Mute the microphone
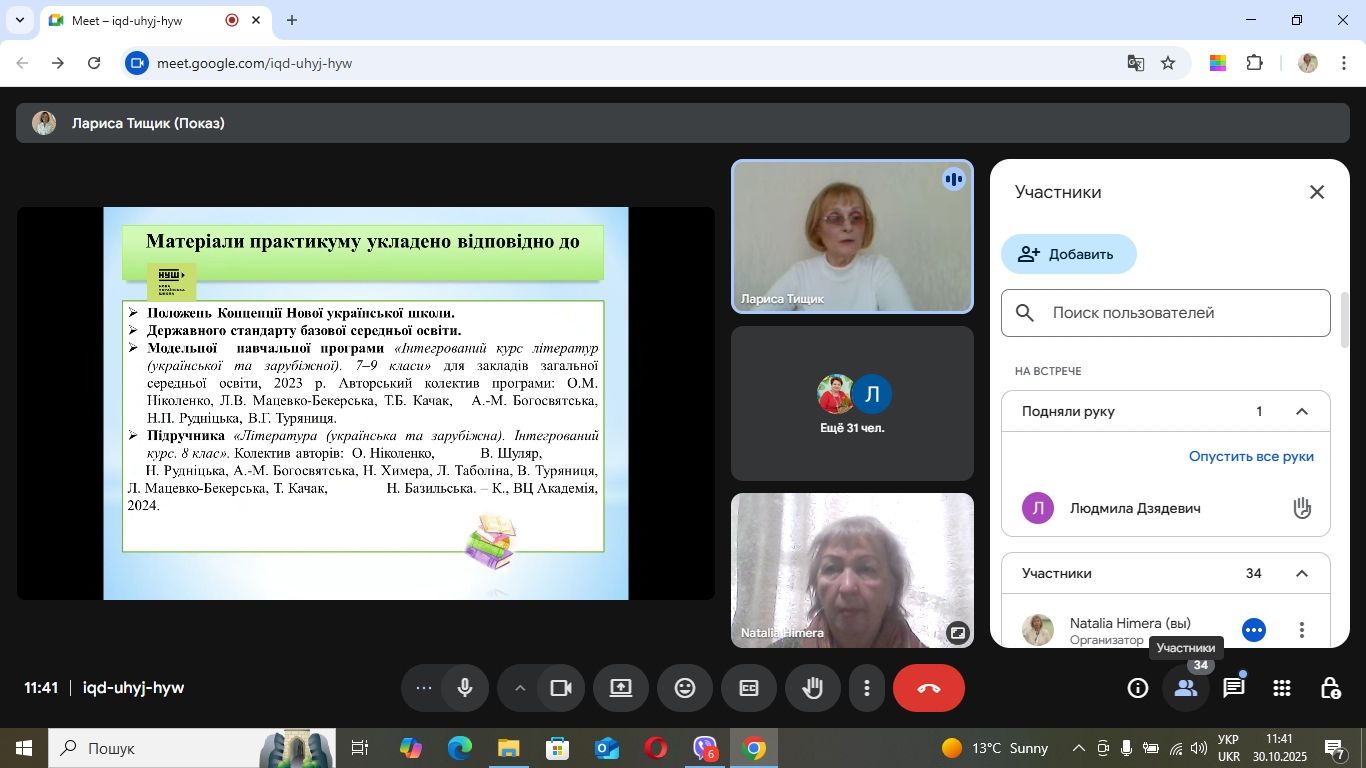1366x768 pixels. 465,688
